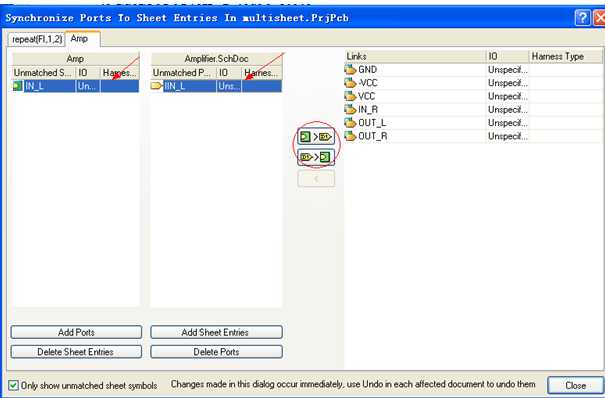Click the Harness Type column header
The width and height of the screenshot is (605, 398).
pyautogui.click(x=566, y=56)
